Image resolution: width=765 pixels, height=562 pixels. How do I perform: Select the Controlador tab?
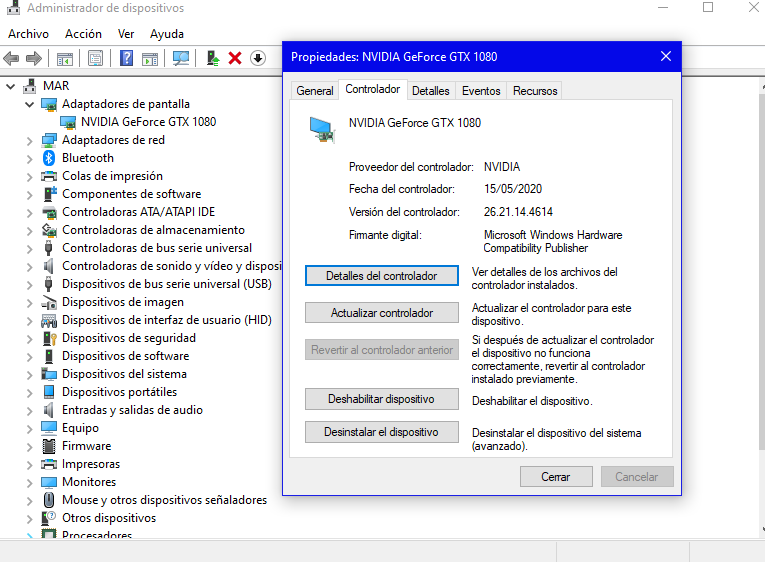pyautogui.click(x=373, y=89)
